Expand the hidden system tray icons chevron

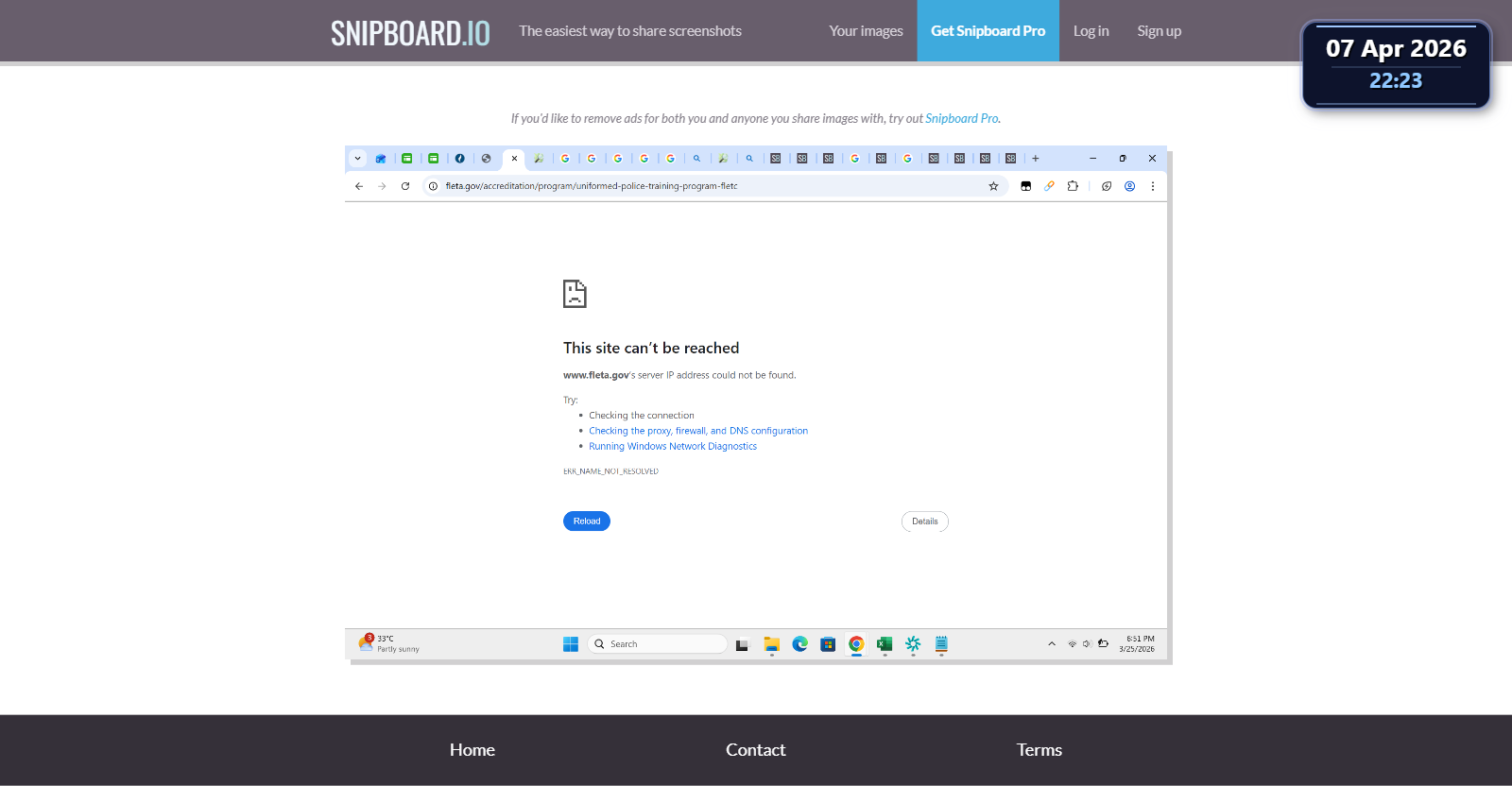point(1052,644)
